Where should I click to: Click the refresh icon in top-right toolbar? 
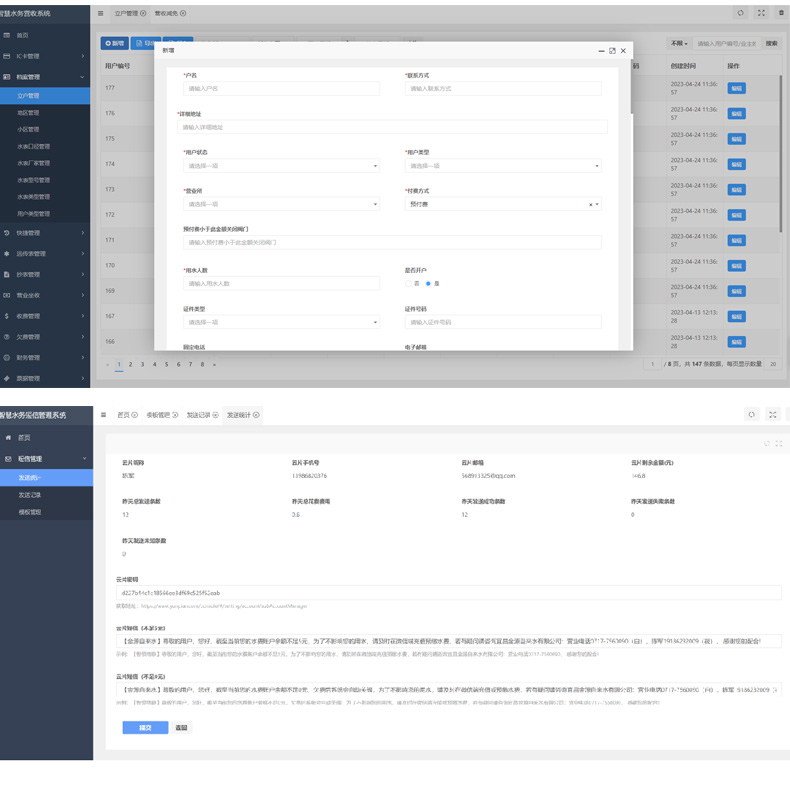point(740,13)
